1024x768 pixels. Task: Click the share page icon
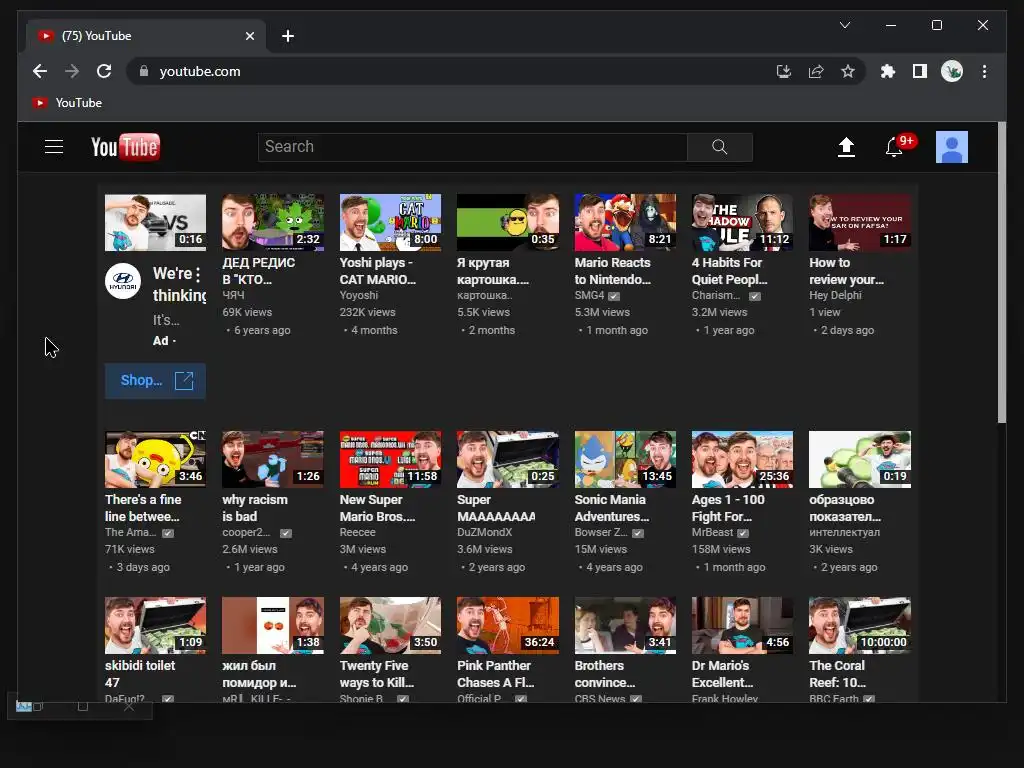coord(816,71)
